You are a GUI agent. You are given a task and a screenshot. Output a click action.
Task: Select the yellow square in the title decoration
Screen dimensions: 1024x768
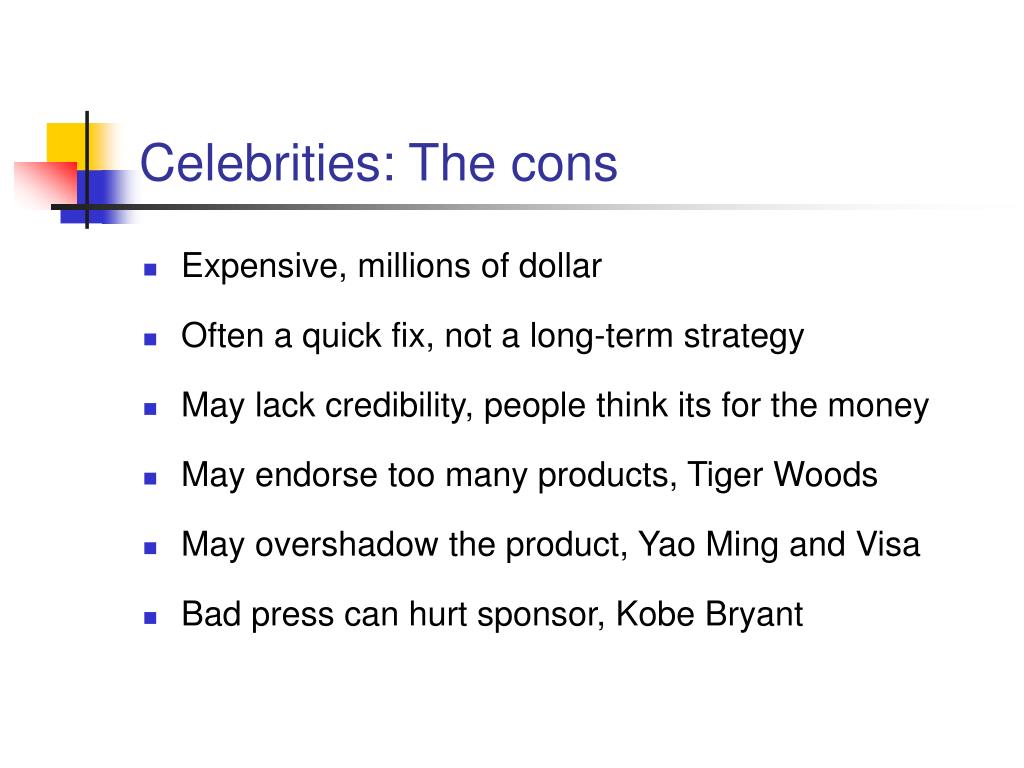[65, 145]
